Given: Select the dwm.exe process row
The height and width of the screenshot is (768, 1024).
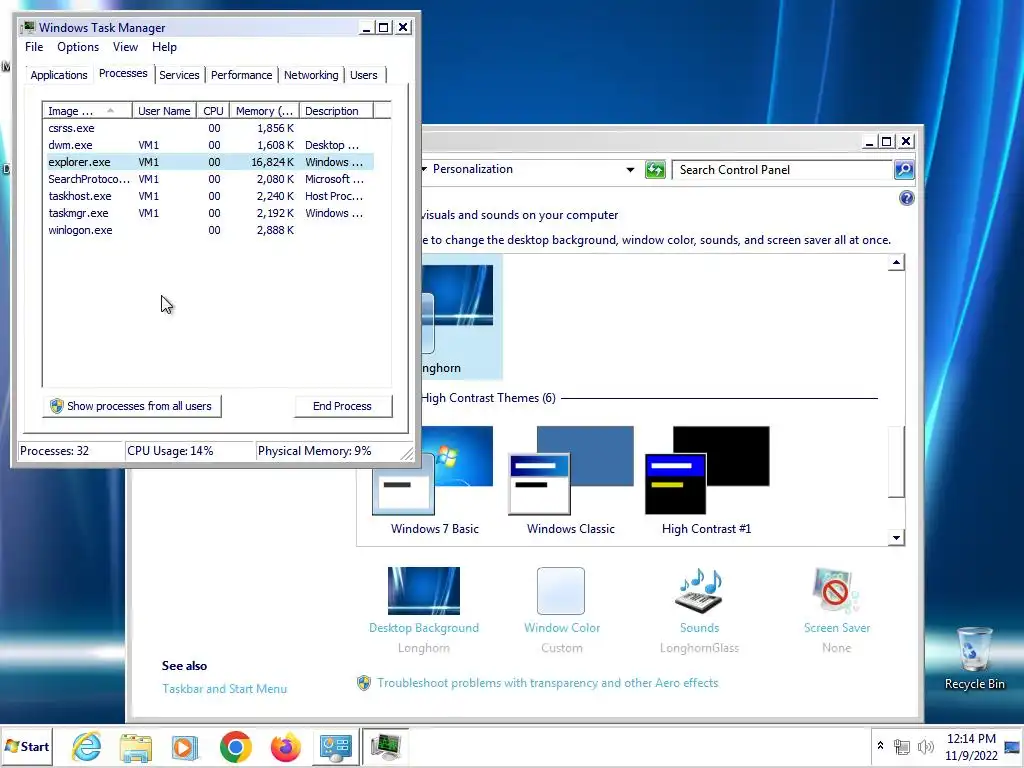Looking at the screenshot, I should pyautogui.click(x=208, y=145).
